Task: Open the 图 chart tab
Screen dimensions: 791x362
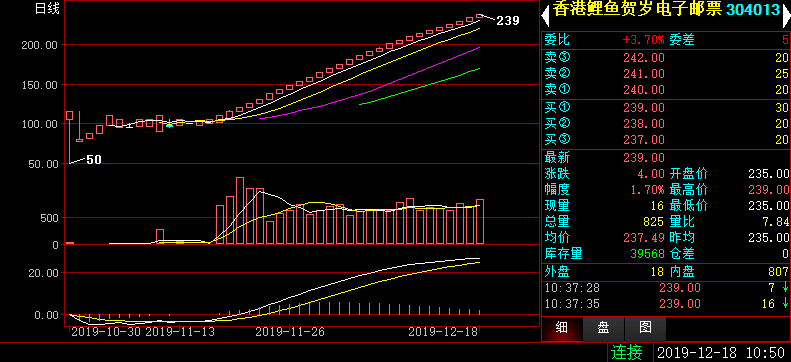Action: point(645,329)
